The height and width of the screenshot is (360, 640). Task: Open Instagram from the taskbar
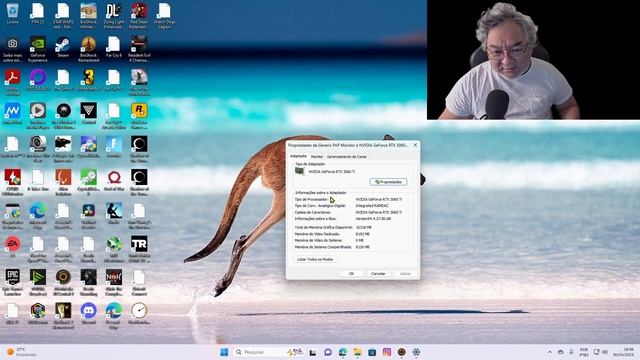tap(387, 352)
